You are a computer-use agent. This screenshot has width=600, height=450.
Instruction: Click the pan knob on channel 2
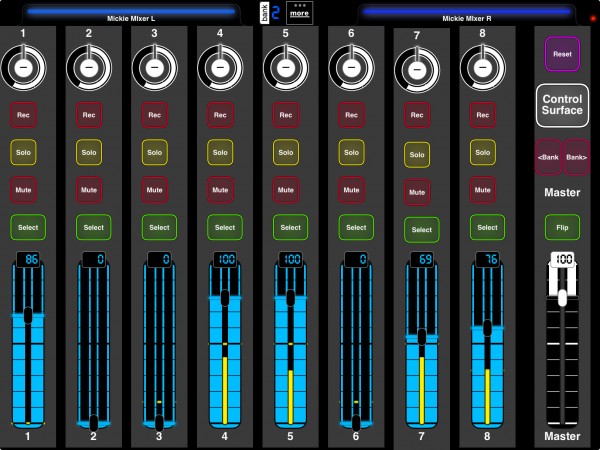[89, 67]
